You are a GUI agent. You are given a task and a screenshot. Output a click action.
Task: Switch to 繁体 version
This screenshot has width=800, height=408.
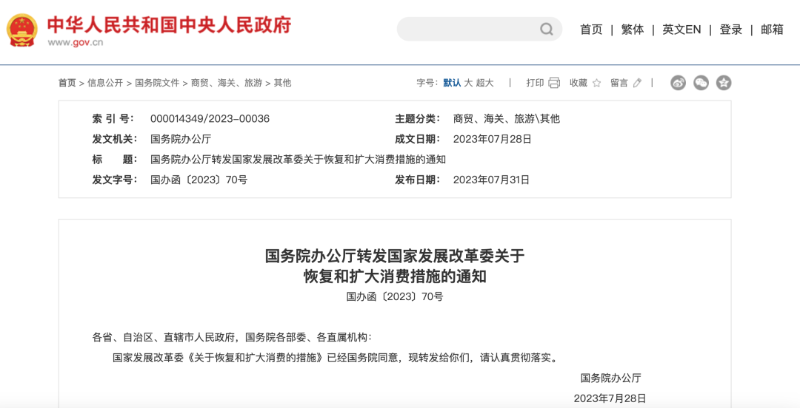[x=633, y=30]
